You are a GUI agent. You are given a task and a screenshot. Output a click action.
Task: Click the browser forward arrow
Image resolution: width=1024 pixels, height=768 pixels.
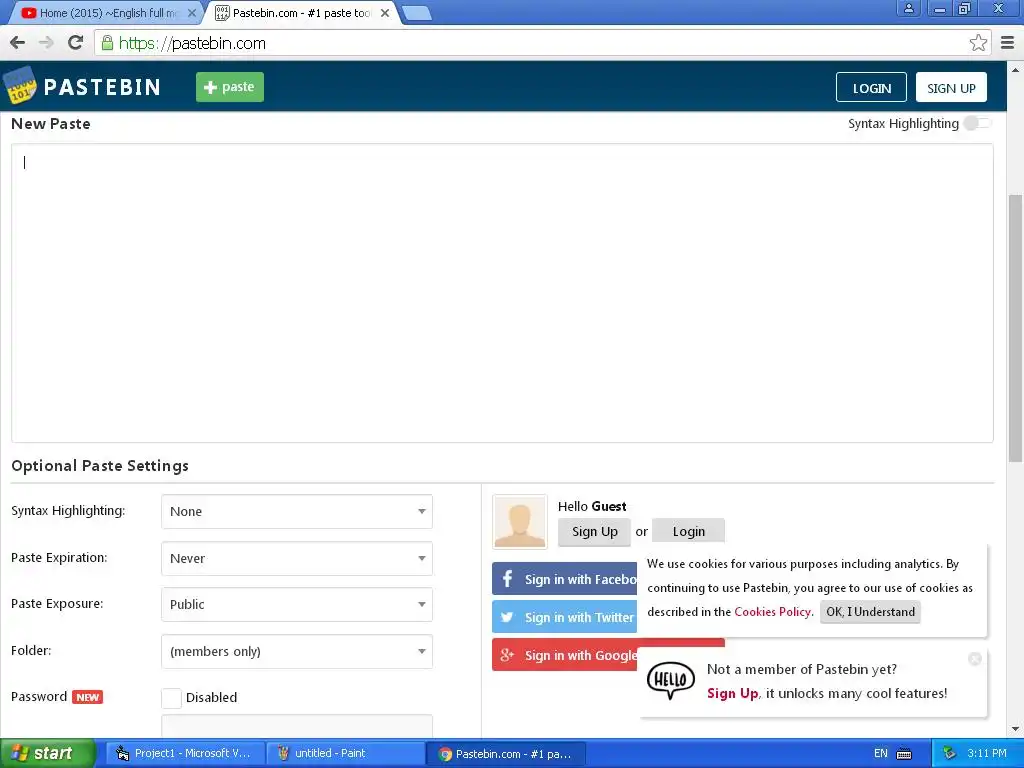[46, 43]
